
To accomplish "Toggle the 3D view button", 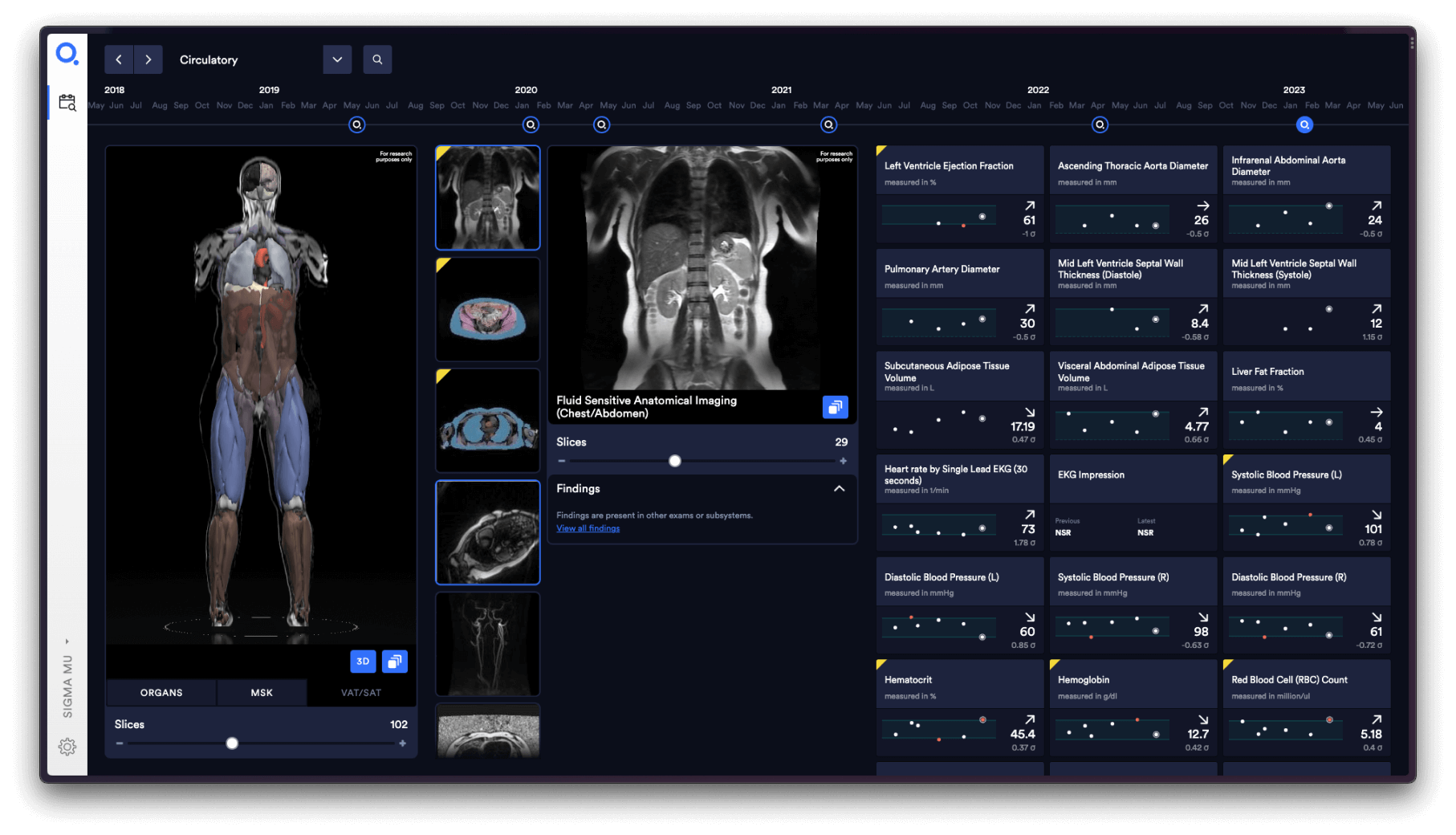I will 363,662.
